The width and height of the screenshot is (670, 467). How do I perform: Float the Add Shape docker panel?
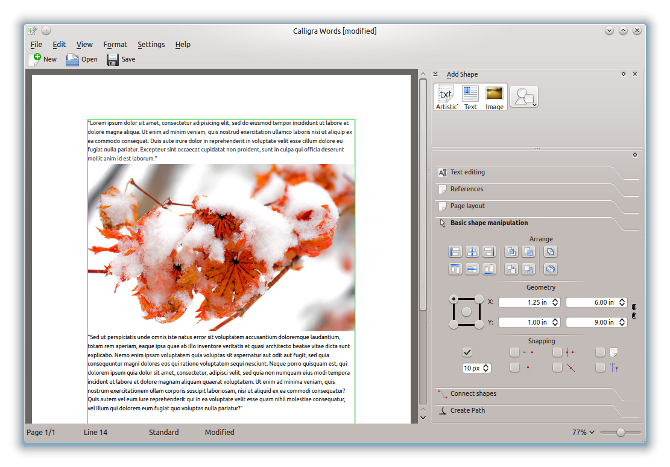pyautogui.click(x=623, y=74)
